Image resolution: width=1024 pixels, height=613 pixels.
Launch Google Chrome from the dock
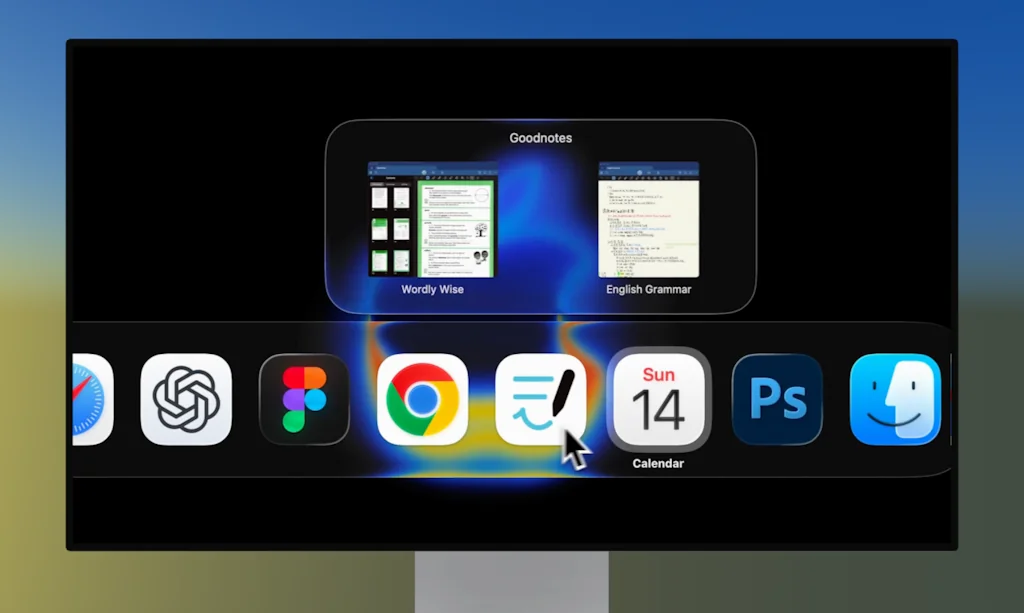[x=422, y=399]
